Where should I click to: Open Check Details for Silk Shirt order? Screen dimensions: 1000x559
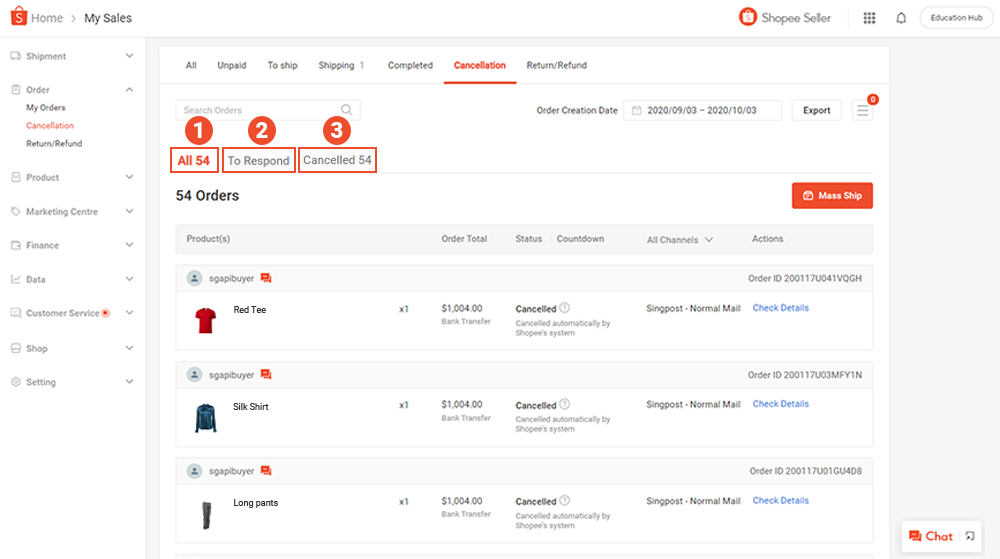780,404
